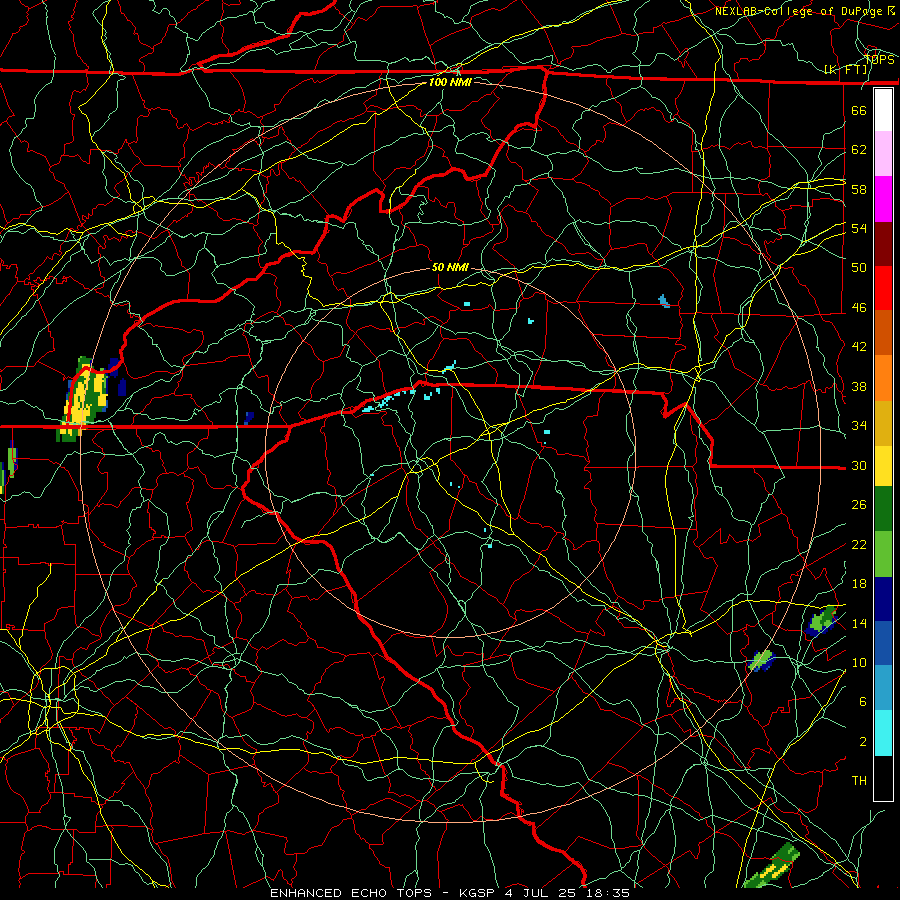Select the 58 scale label
Viewport: 900px width, 900px height.
859,189
